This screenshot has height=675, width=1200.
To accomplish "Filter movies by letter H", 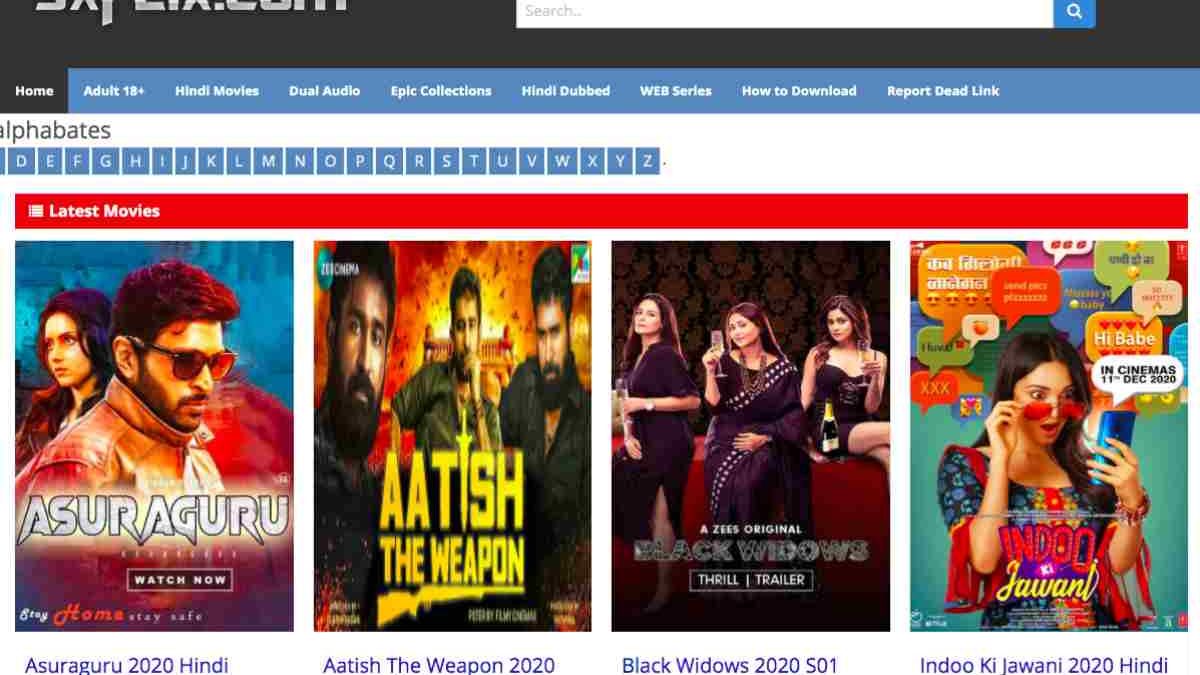I will [135, 161].
